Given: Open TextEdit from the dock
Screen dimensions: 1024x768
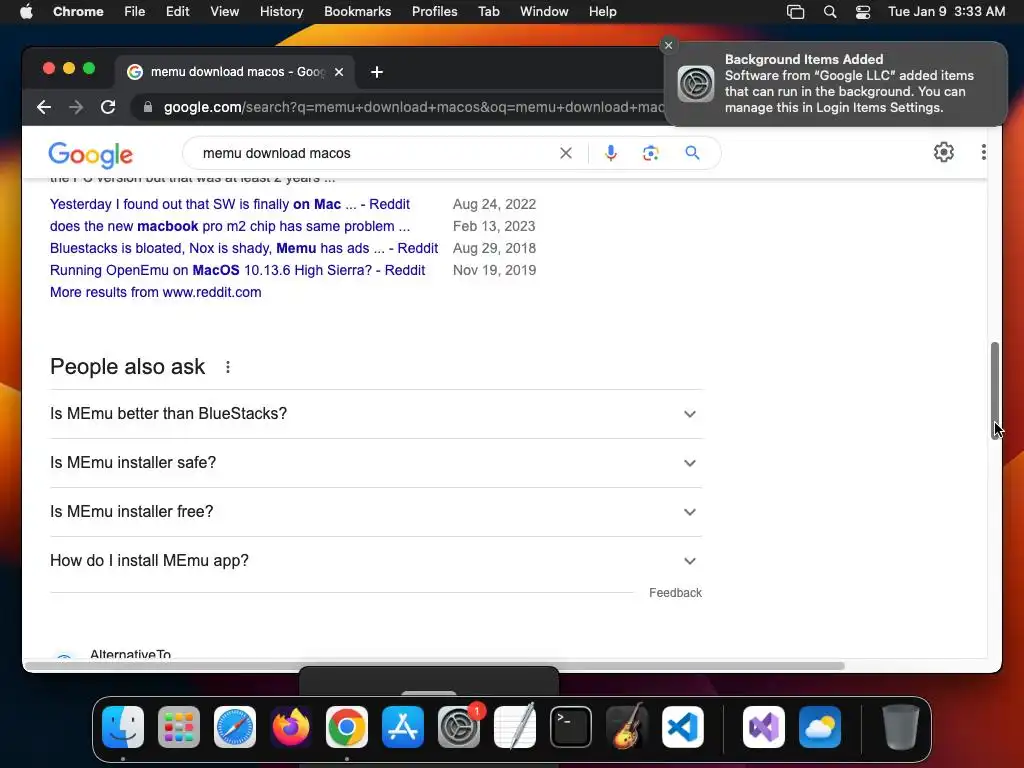Looking at the screenshot, I should (x=515, y=727).
